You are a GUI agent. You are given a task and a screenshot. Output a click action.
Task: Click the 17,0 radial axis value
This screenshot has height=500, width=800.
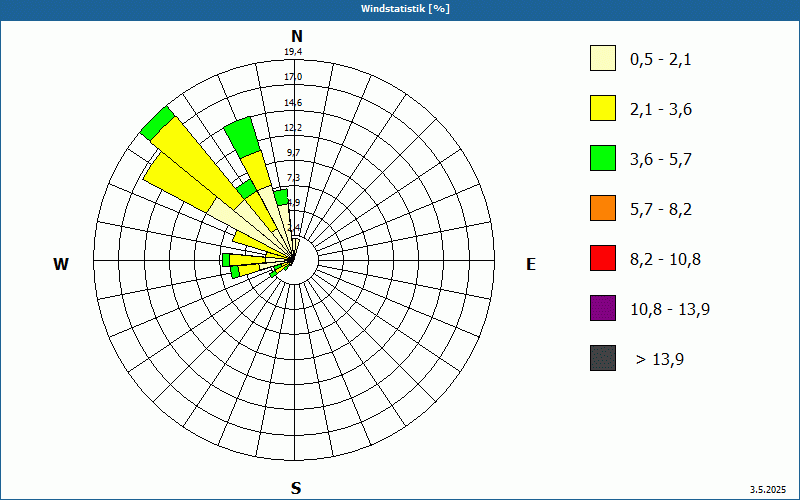293,77
